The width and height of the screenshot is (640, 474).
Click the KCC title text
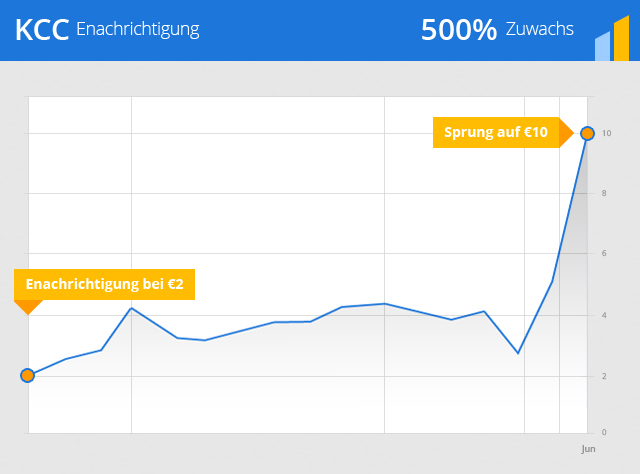(42, 30)
